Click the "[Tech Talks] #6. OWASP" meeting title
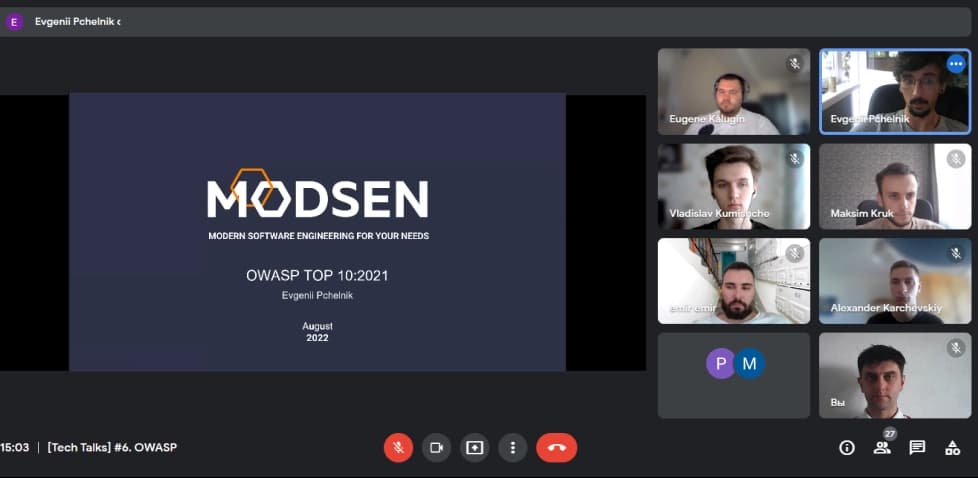 [x=112, y=447]
